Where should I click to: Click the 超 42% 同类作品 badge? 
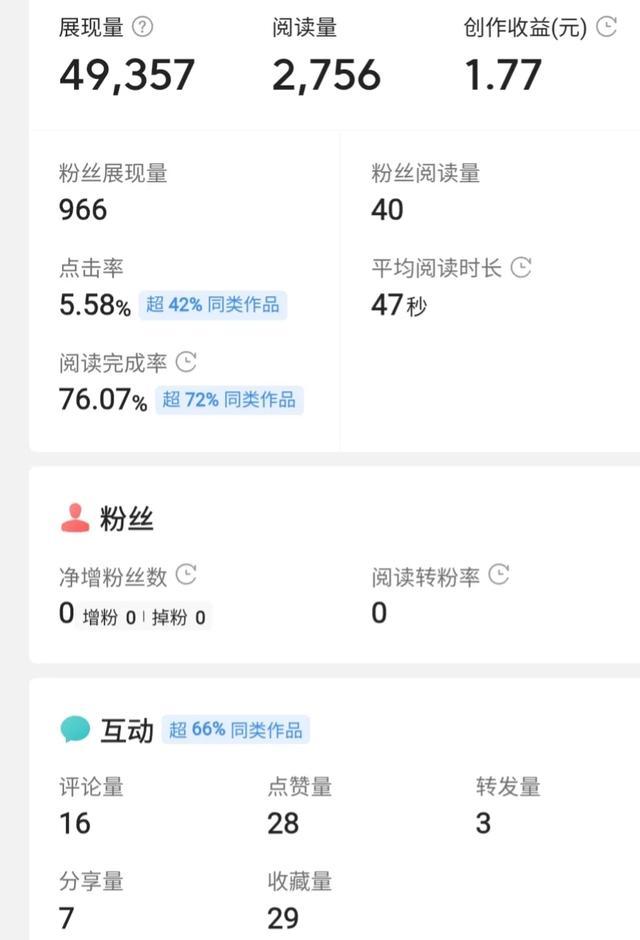(x=213, y=305)
